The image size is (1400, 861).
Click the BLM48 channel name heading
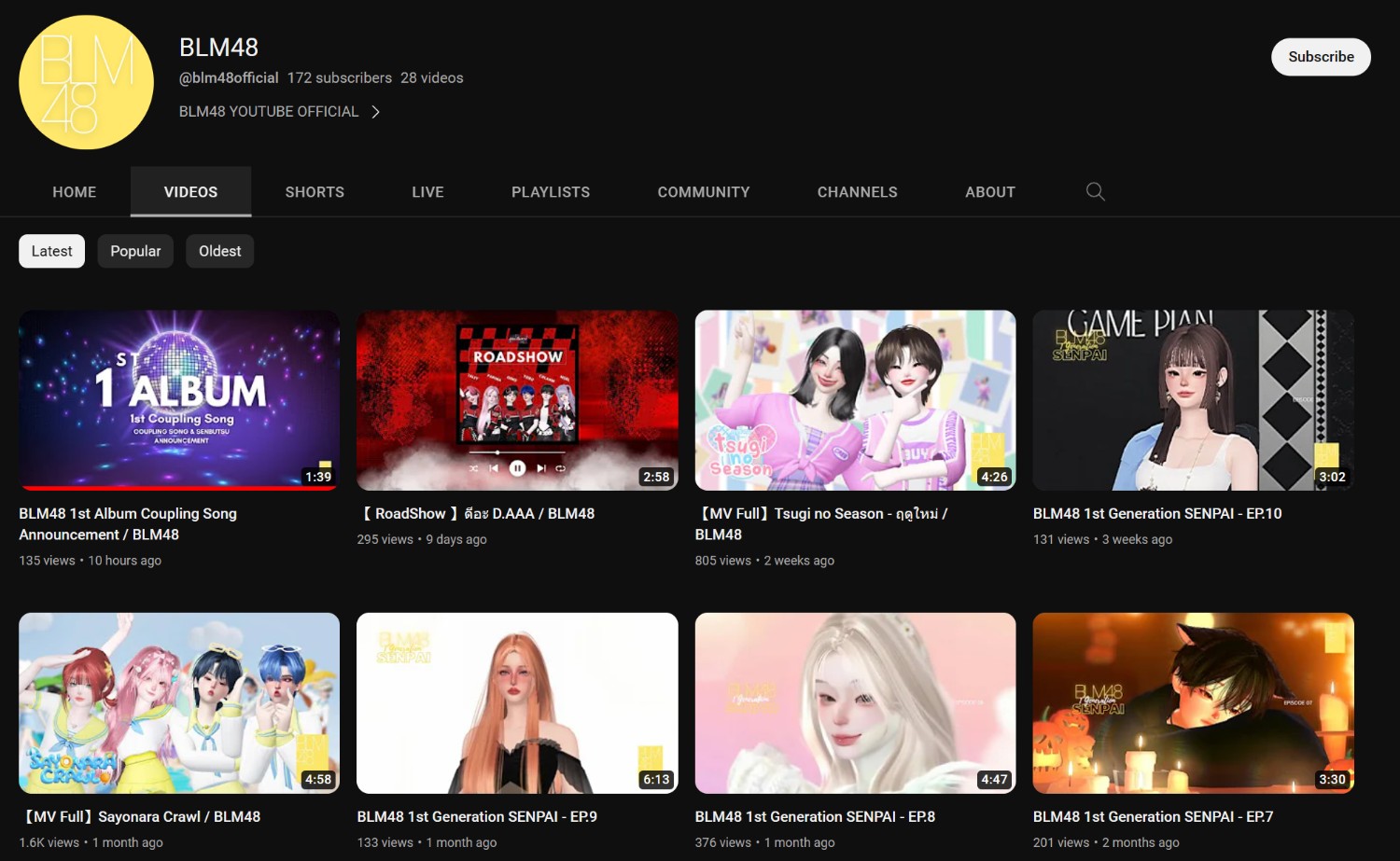[218, 48]
